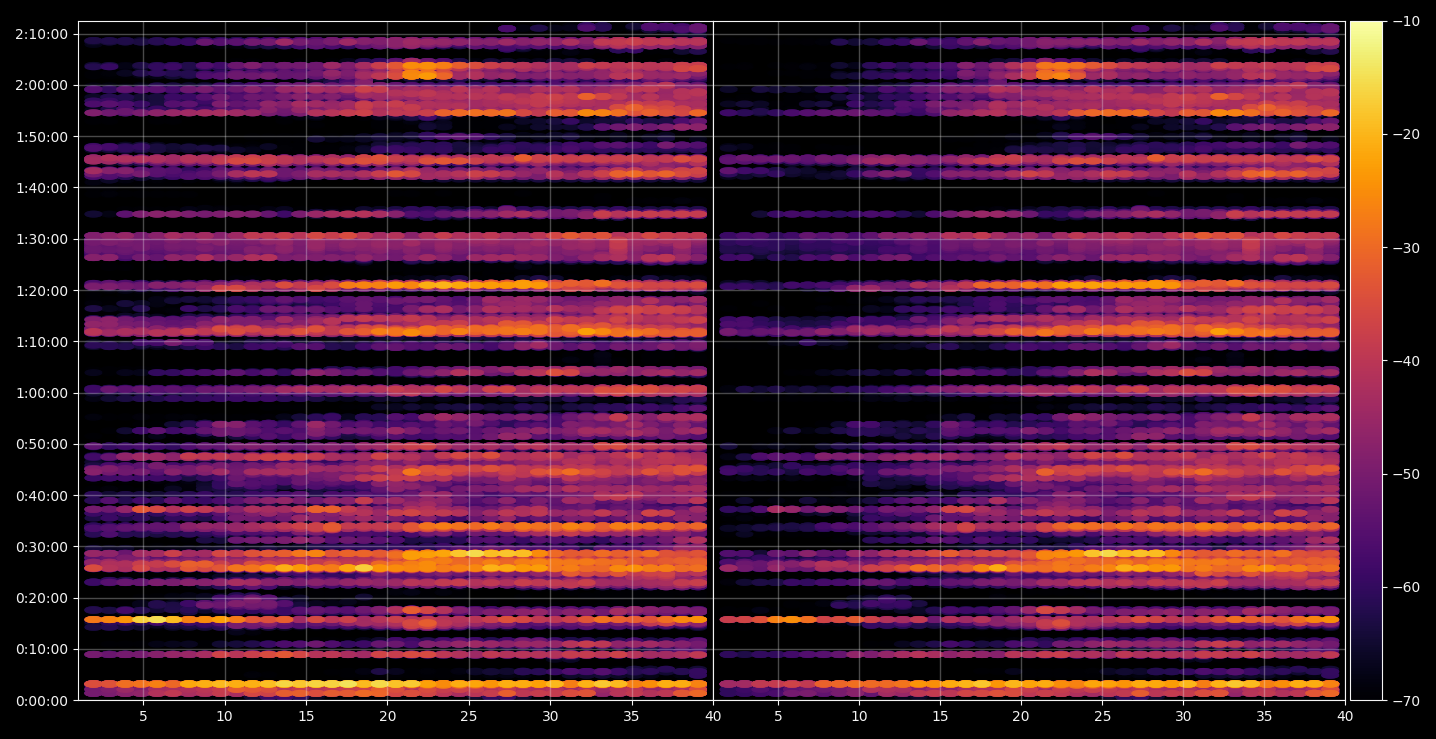
Task: Click the −50 colorbar tick value
Action: (1405, 474)
